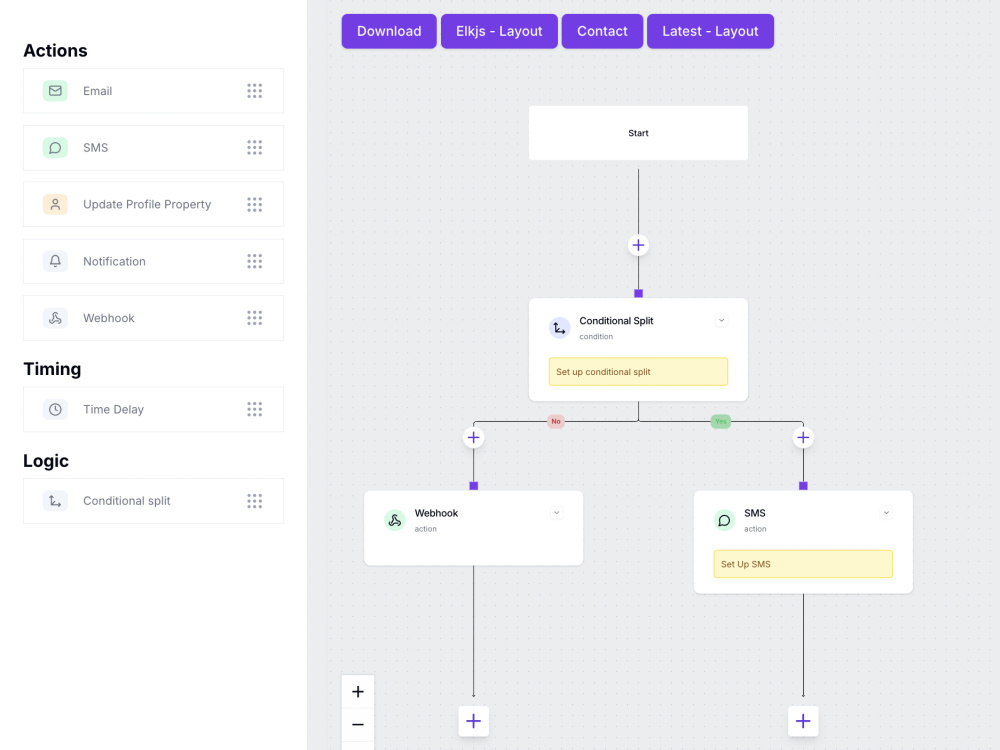
Task: Click the Conditional split icon under Logic
Action: coord(55,501)
